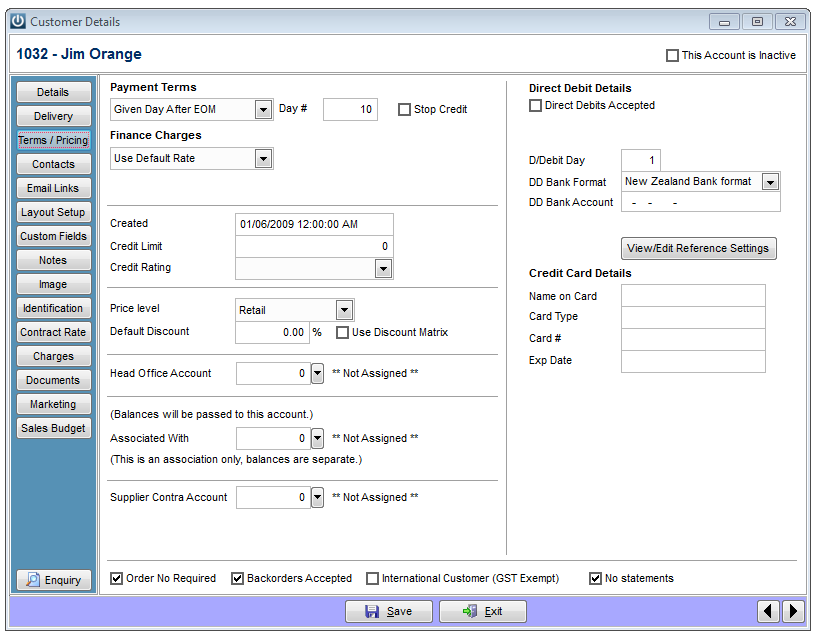
Task: Go to the next customer record arrow
Action: coord(793,610)
